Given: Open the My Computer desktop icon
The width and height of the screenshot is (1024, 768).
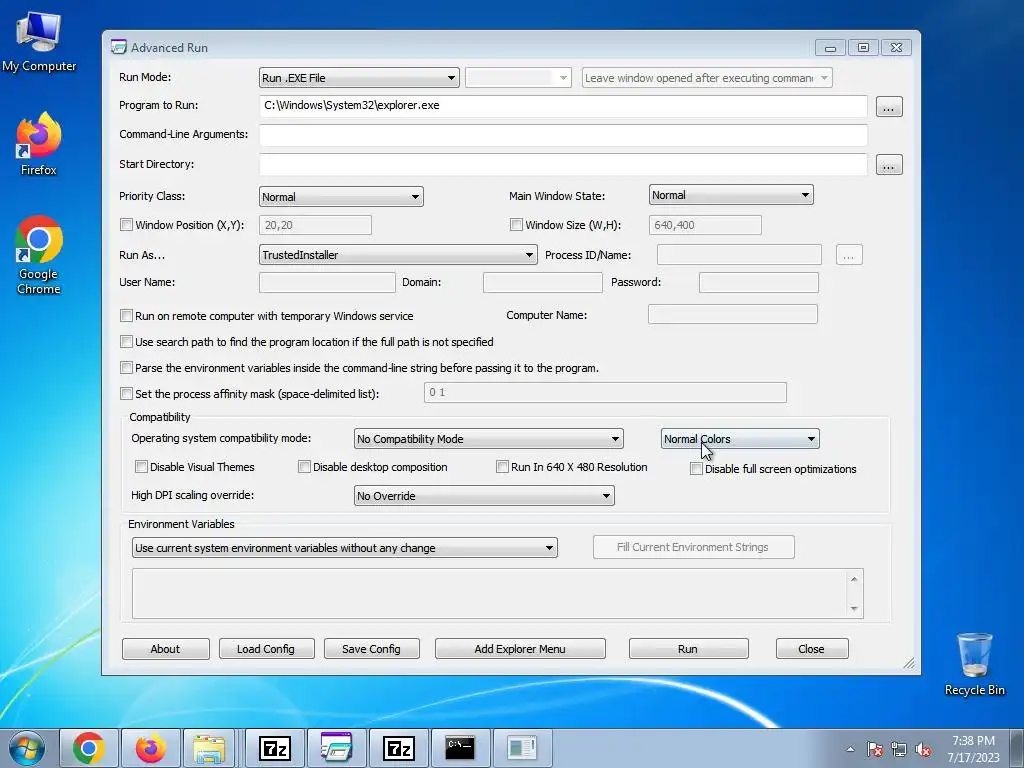Looking at the screenshot, I should pyautogui.click(x=39, y=40).
